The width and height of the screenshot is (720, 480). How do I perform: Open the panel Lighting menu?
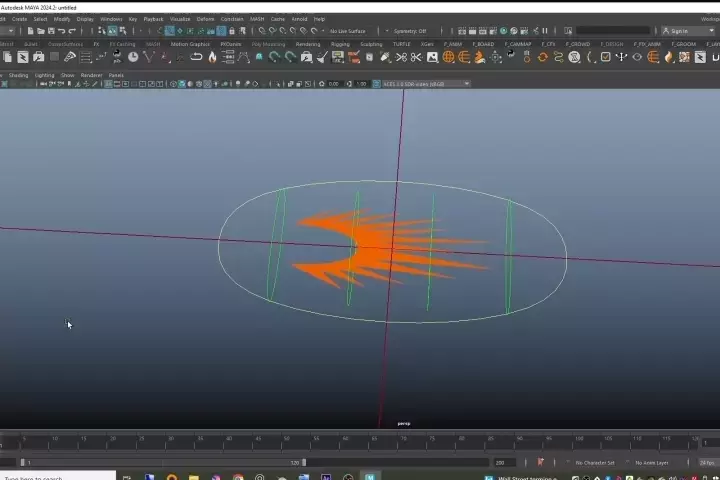pos(45,75)
